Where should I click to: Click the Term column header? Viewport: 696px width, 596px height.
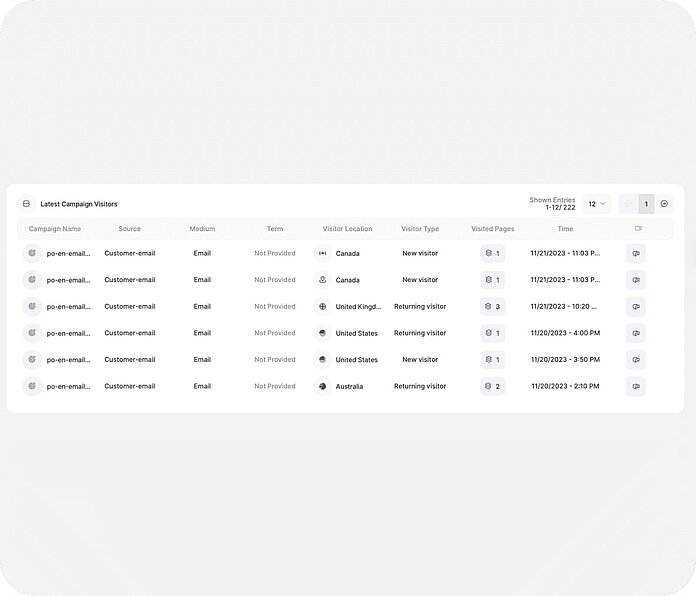275,229
